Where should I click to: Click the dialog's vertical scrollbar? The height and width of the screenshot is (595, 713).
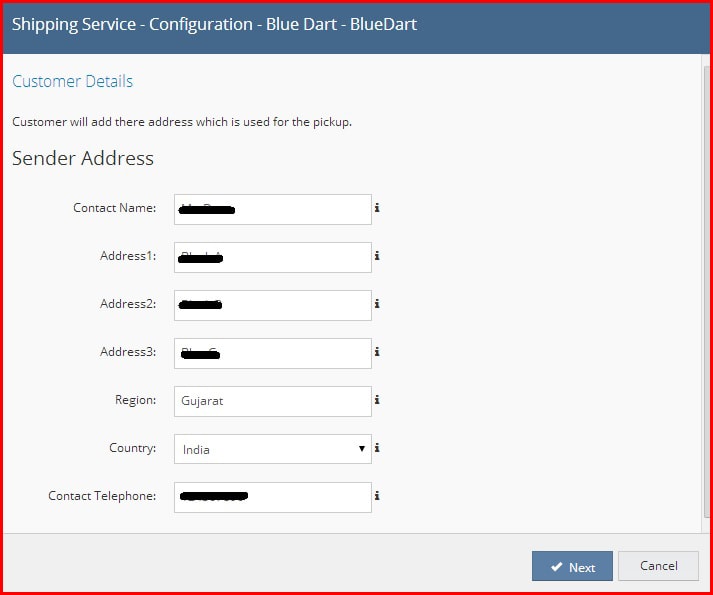[x=706, y=291]
